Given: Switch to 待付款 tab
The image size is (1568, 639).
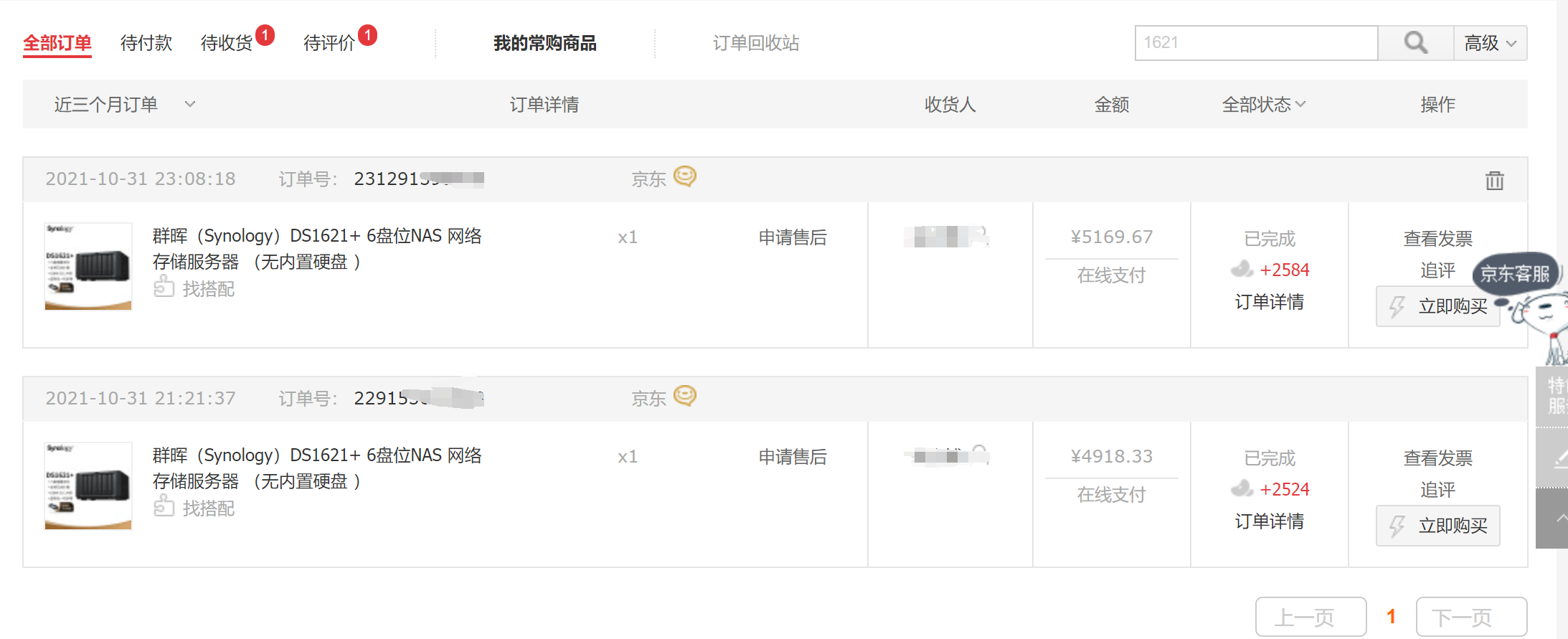Looking at the screenshot, I should coord(146,43).
